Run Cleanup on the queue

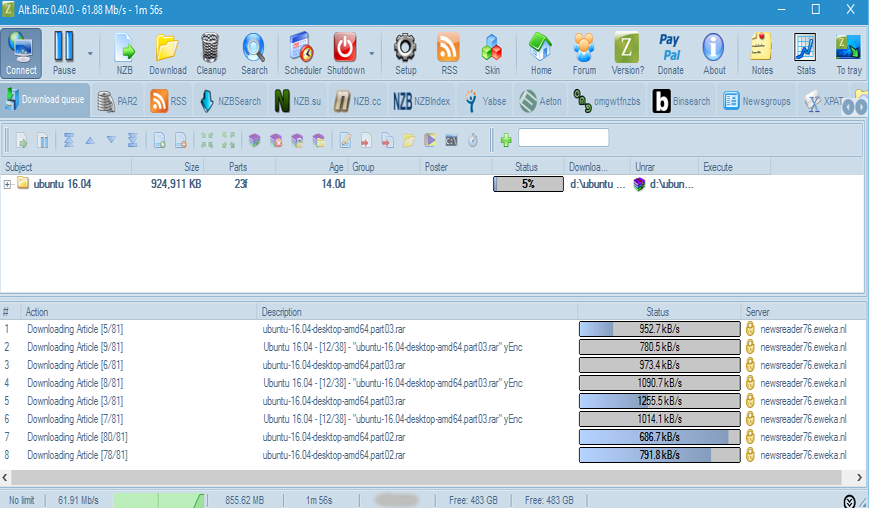[x=211, y=53]
